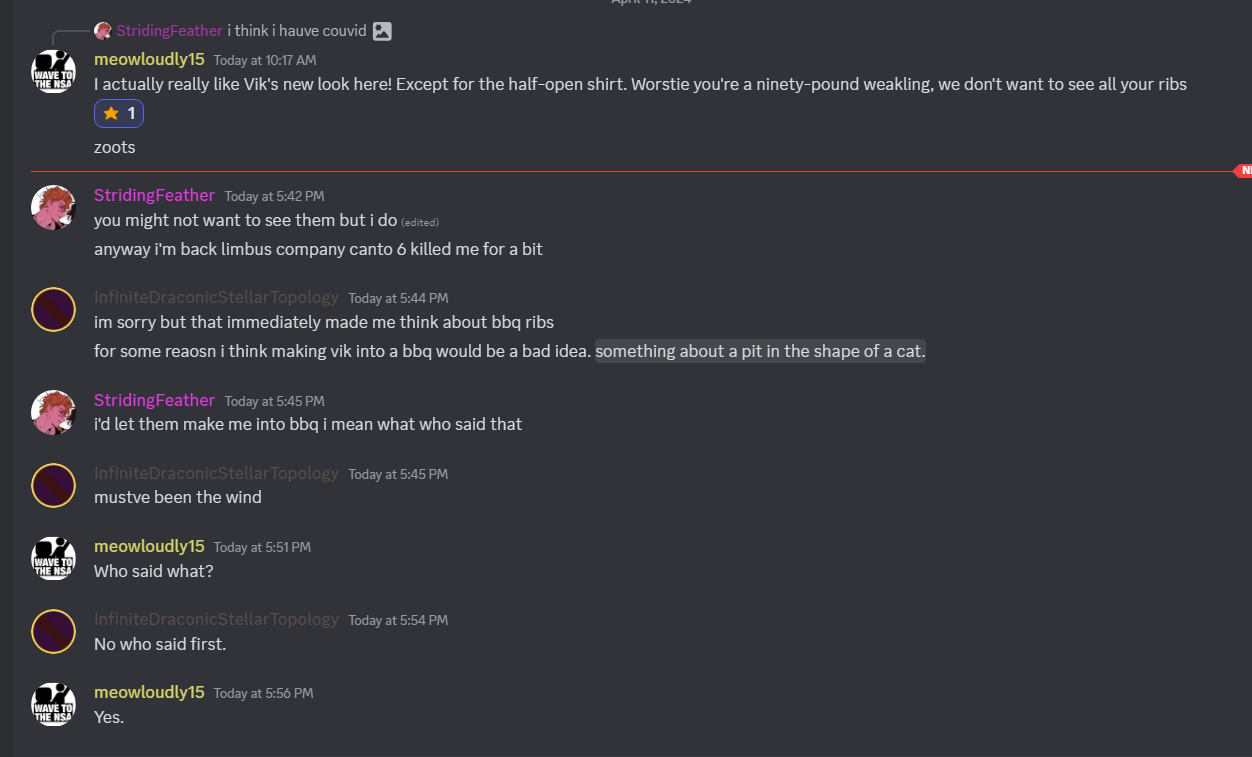Click the StridingFeather username at 5:42 PM

pos(154,195)
